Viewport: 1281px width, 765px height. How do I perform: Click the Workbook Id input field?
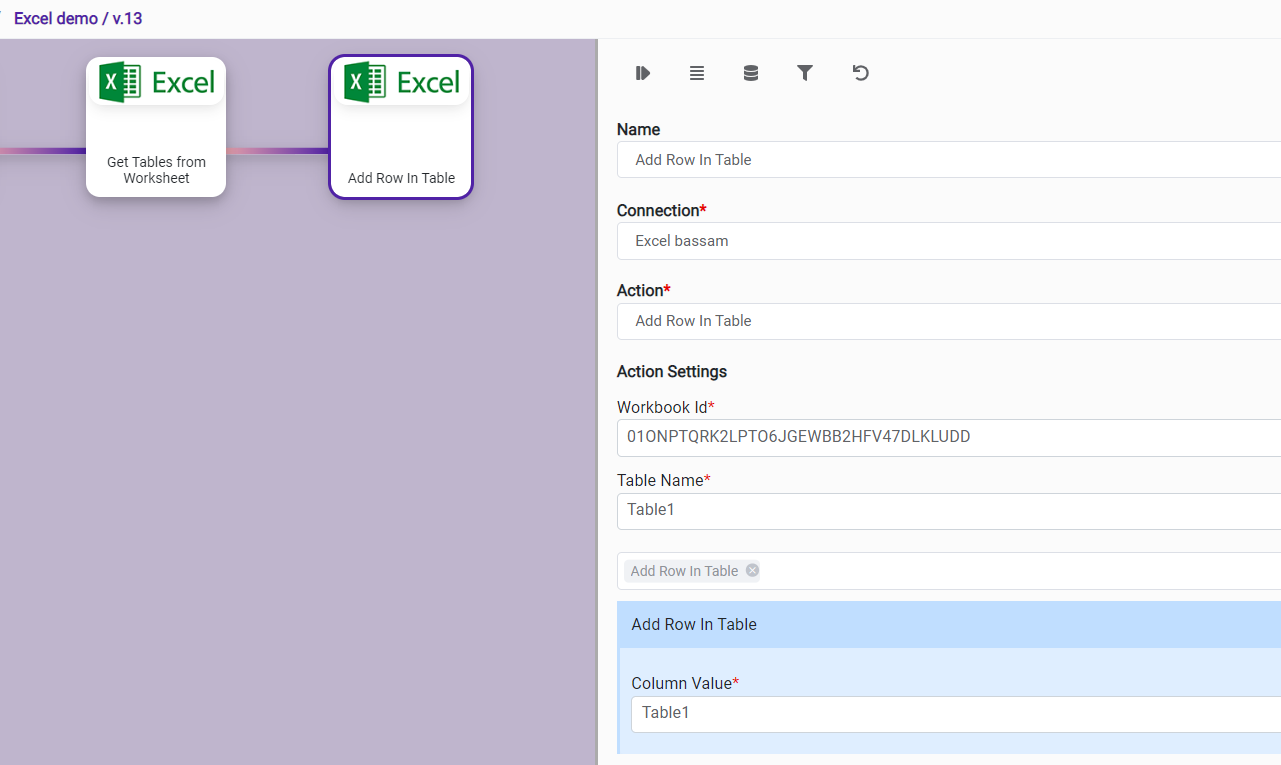[948, 437]
